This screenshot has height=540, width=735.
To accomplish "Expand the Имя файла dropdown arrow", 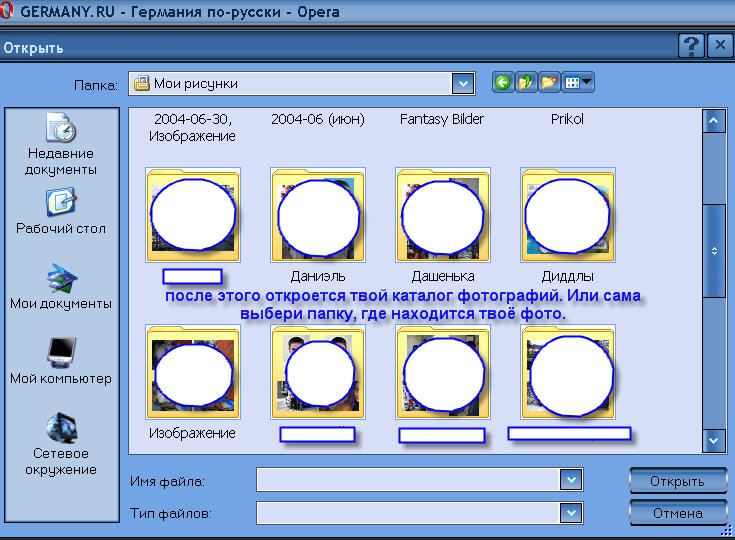I will click(x=571, y=480).
